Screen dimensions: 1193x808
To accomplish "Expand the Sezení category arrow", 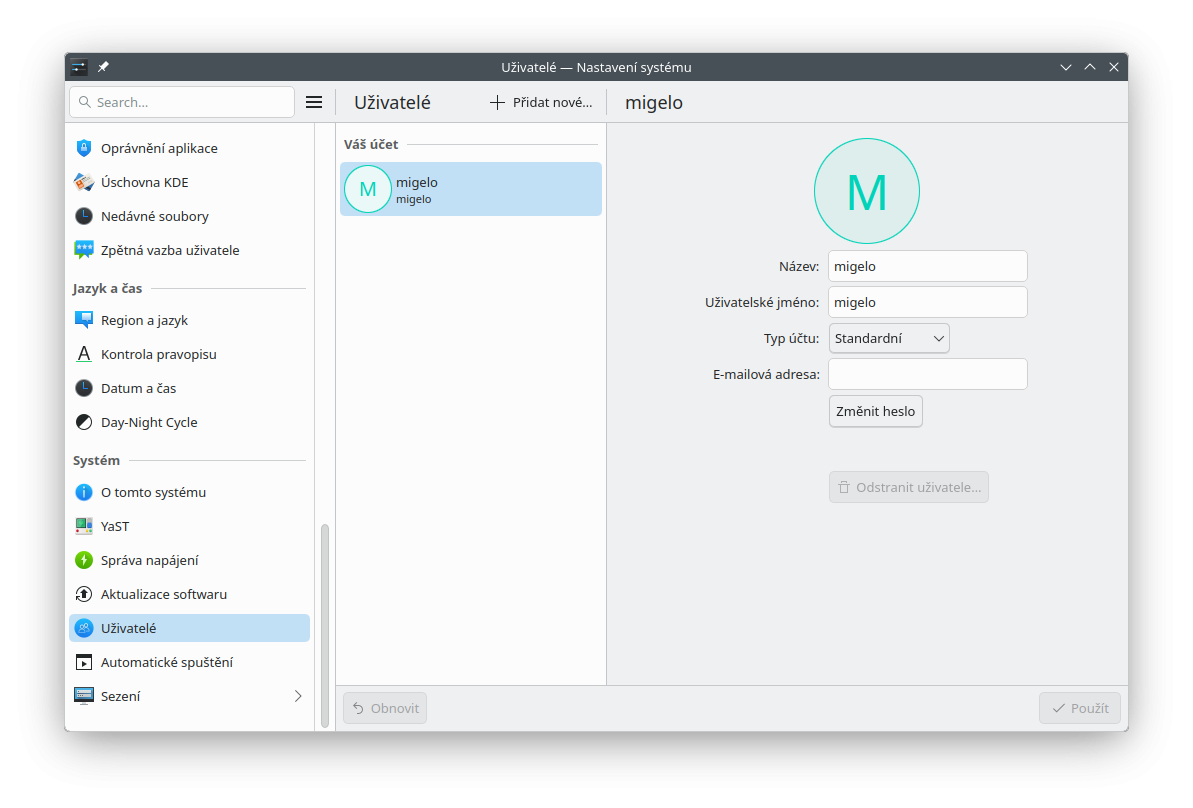I will (x=297, y=696).
